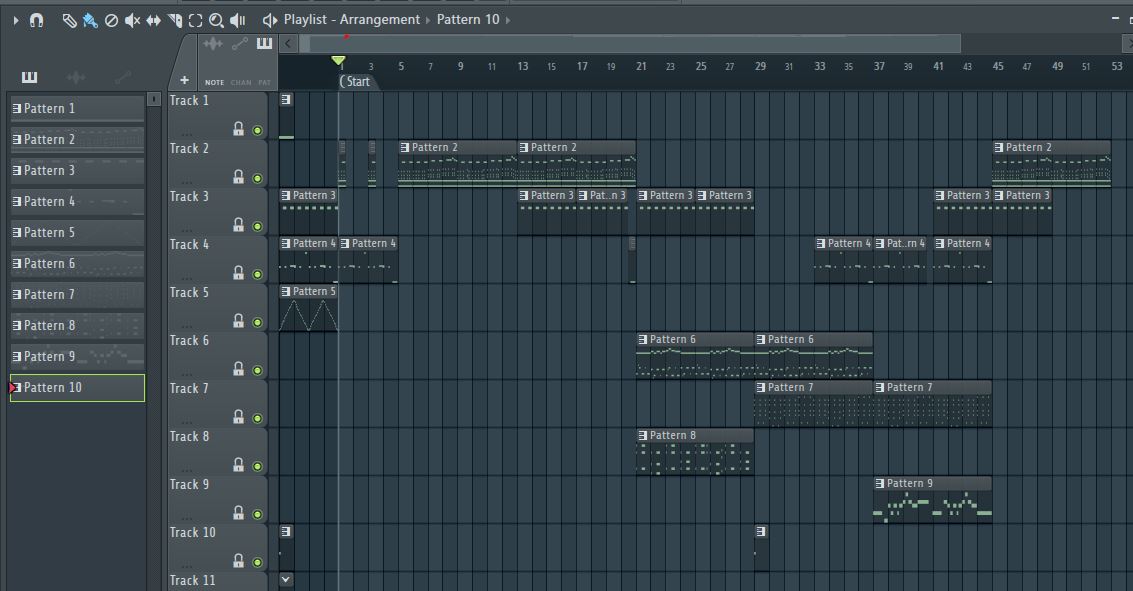
Task: Select the Paint brush tool
Action: tap(90, 21)
